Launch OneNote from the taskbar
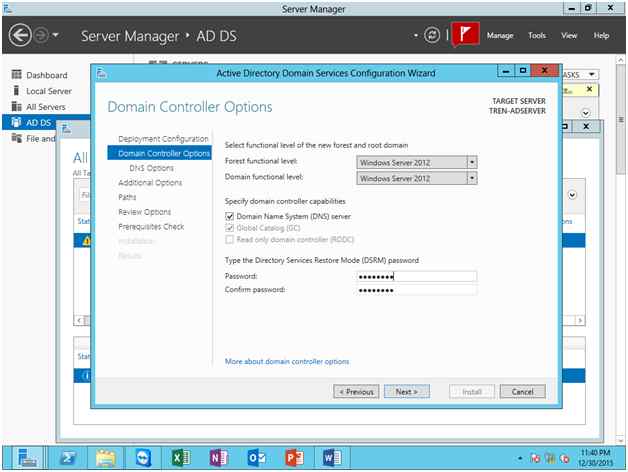Screen dimensions: 628x472 pos(219,458)
